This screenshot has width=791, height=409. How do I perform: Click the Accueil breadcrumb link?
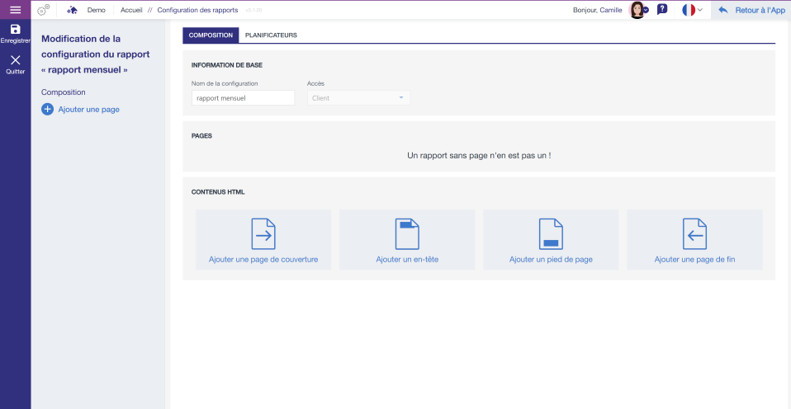pyautogui.click(x=131, y=10)
